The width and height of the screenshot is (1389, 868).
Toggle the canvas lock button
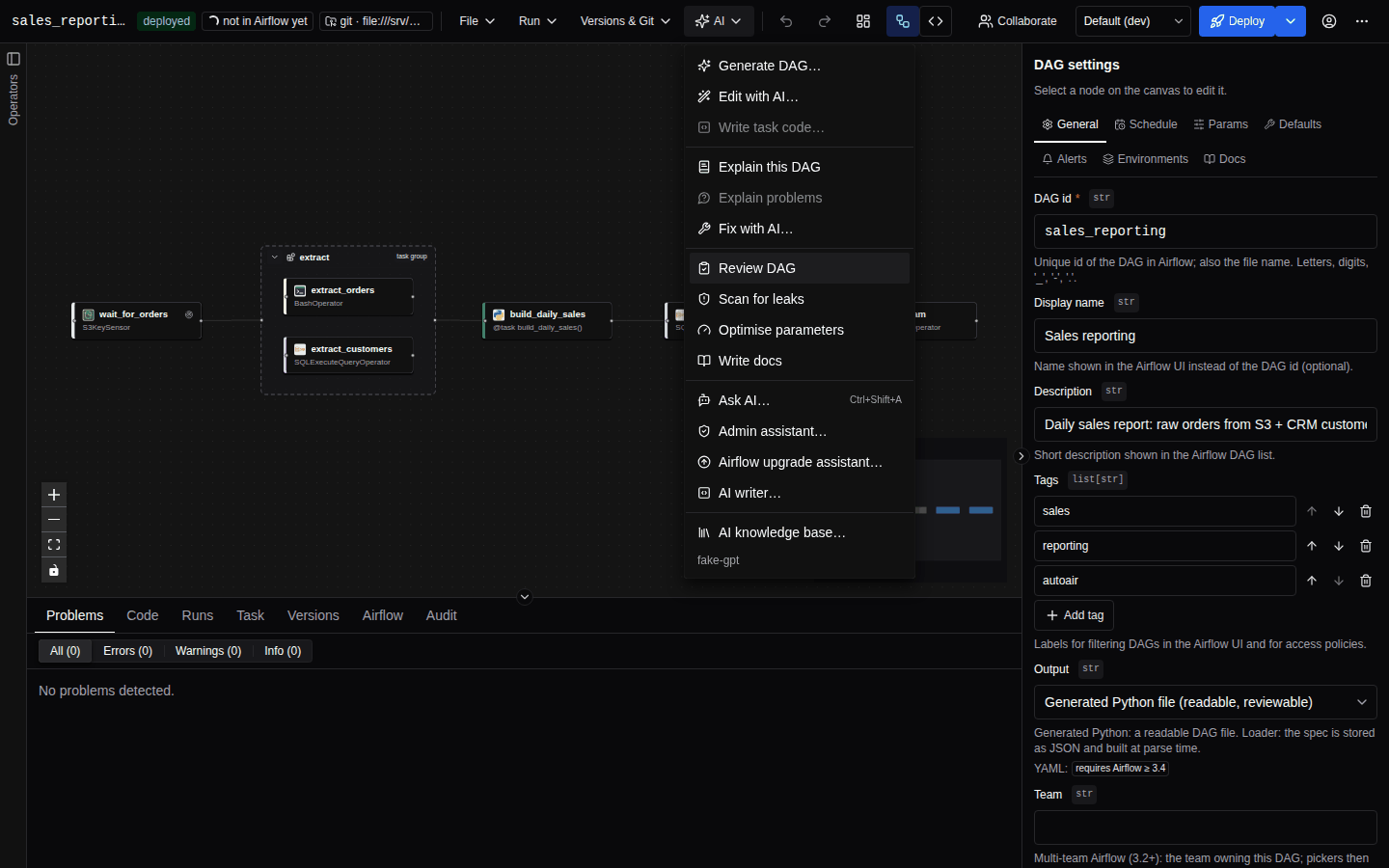pyautogui.click(x=54, y=570)
